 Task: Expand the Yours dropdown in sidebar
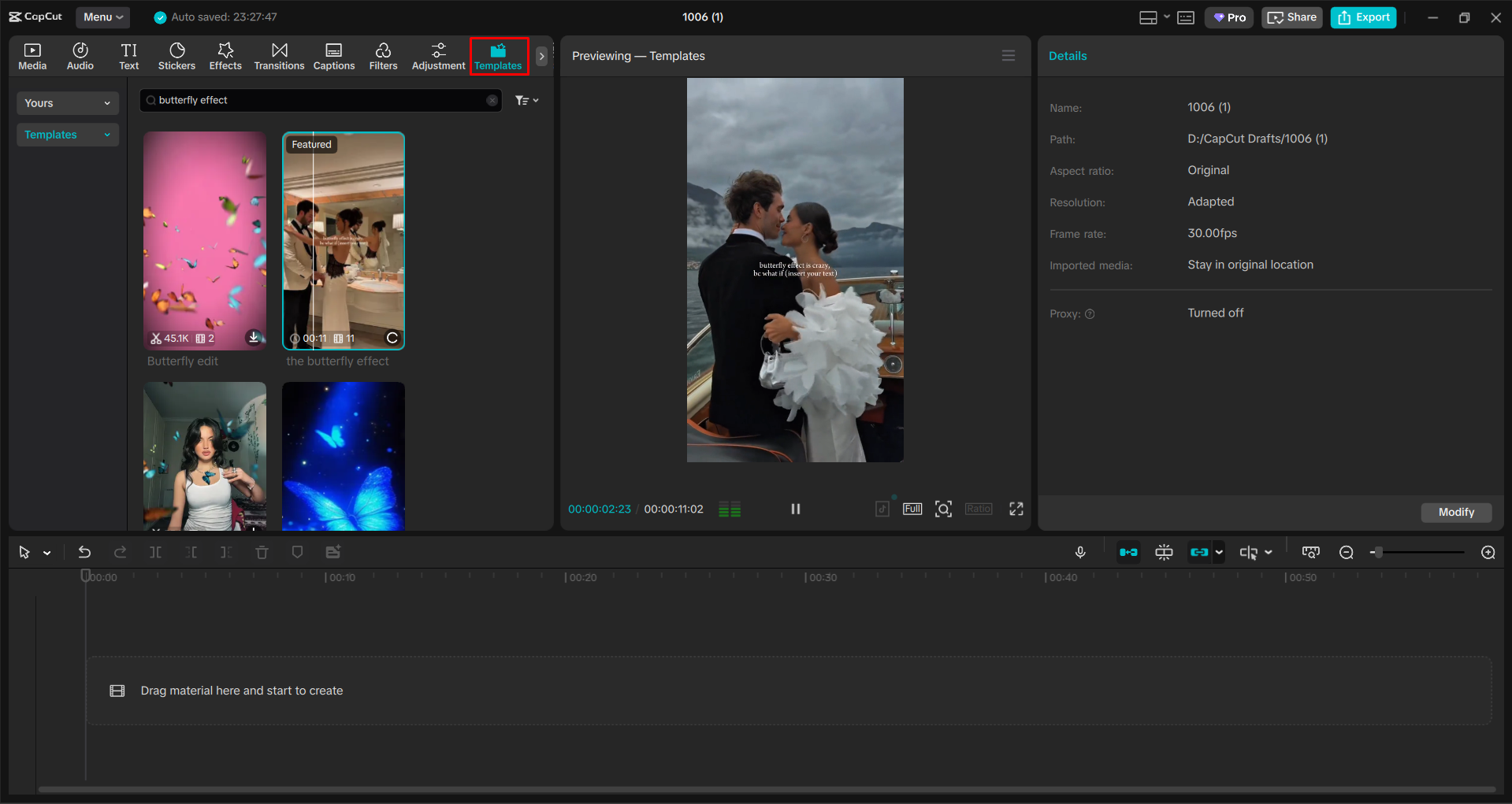click(x=67, y=103)
